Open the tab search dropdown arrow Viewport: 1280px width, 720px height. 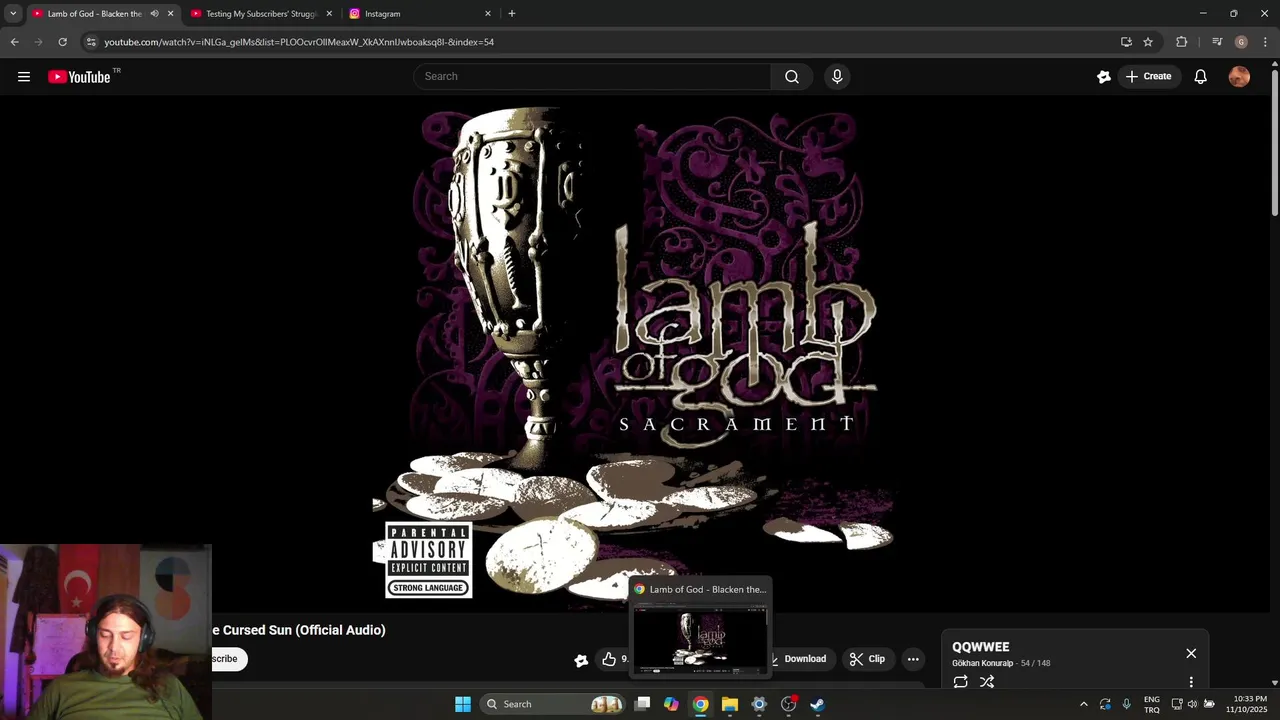point(13,14)
